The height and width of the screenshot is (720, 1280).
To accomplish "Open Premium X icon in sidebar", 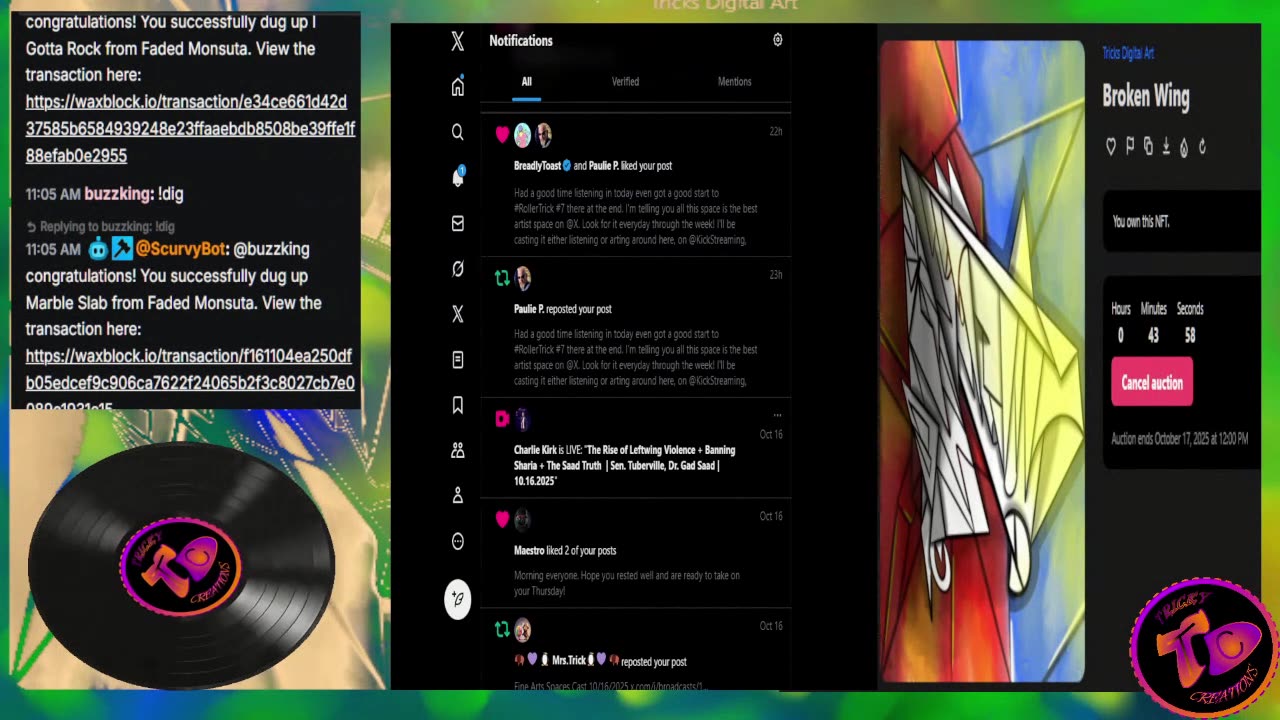I will pos(457,314).
